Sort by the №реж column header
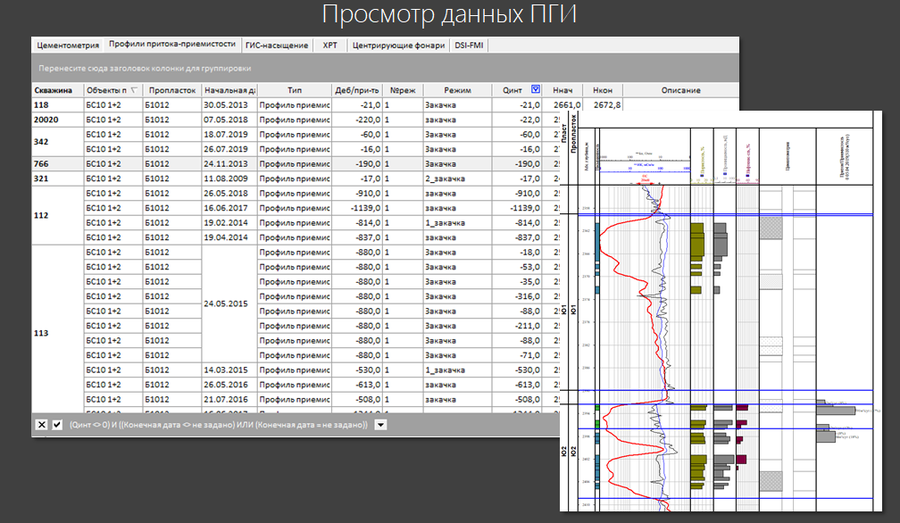Image resolution: width=900 pixels, height=523 pixels. [403, 90]
